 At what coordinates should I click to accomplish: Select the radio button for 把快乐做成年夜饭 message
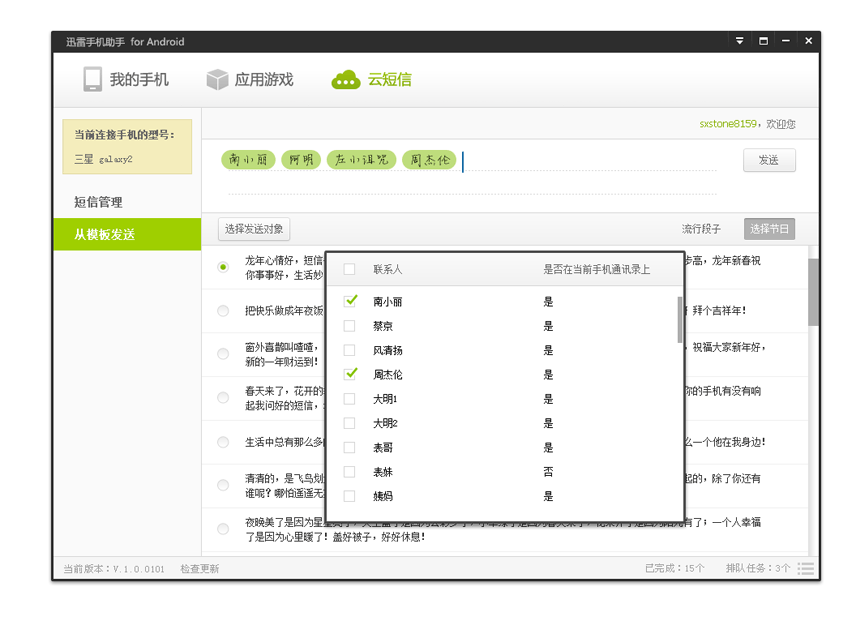(223, 311)
